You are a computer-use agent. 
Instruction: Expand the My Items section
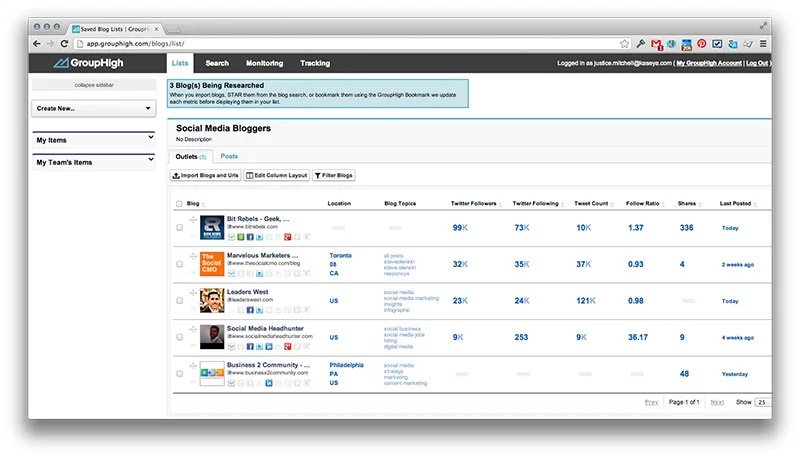tap(94, 140)
